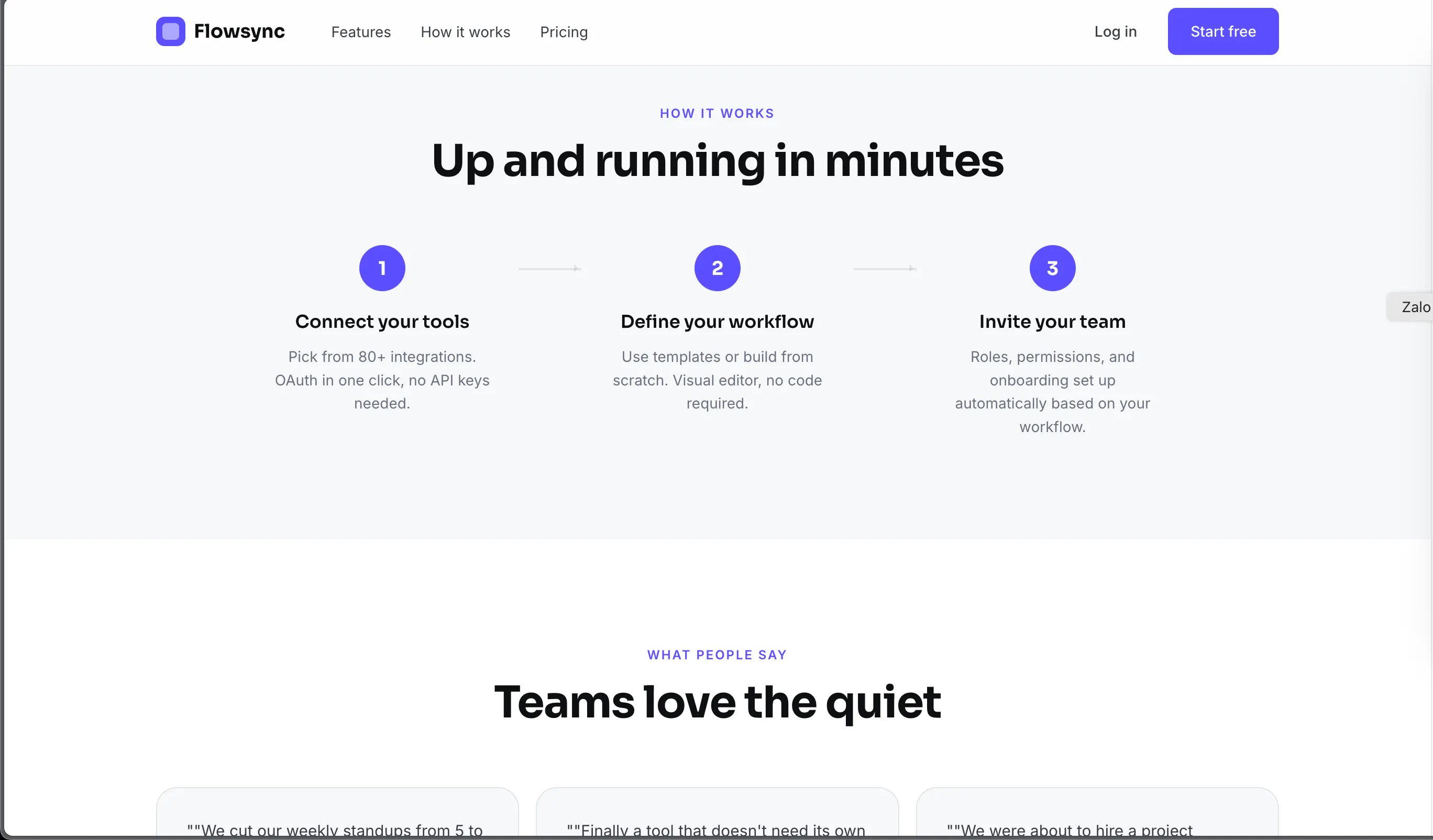Click the step 2 circle icon
Screen dimensions: 1433x840
tap(717, 268)
